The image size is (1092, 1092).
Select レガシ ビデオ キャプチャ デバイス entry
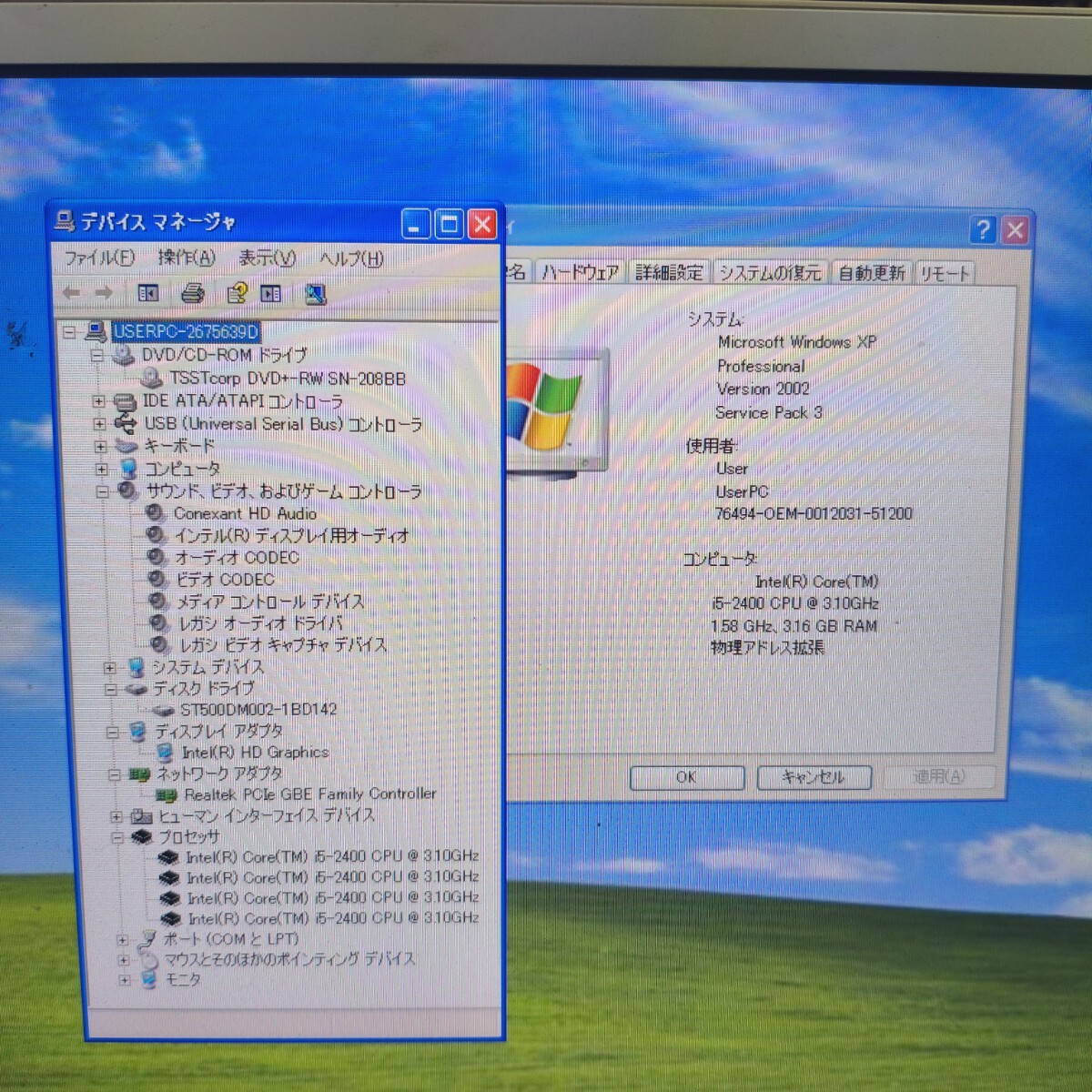pyautogui.click(x=283, y=644)
